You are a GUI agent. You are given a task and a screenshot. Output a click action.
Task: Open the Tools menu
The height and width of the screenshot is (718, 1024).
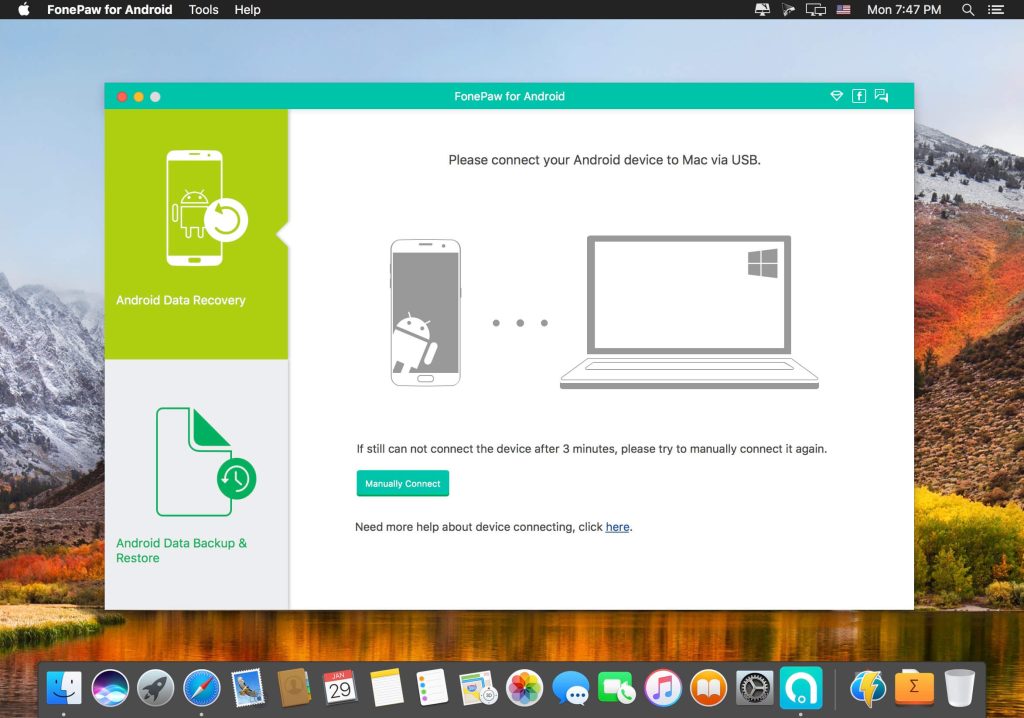click(x=203, y=10)
